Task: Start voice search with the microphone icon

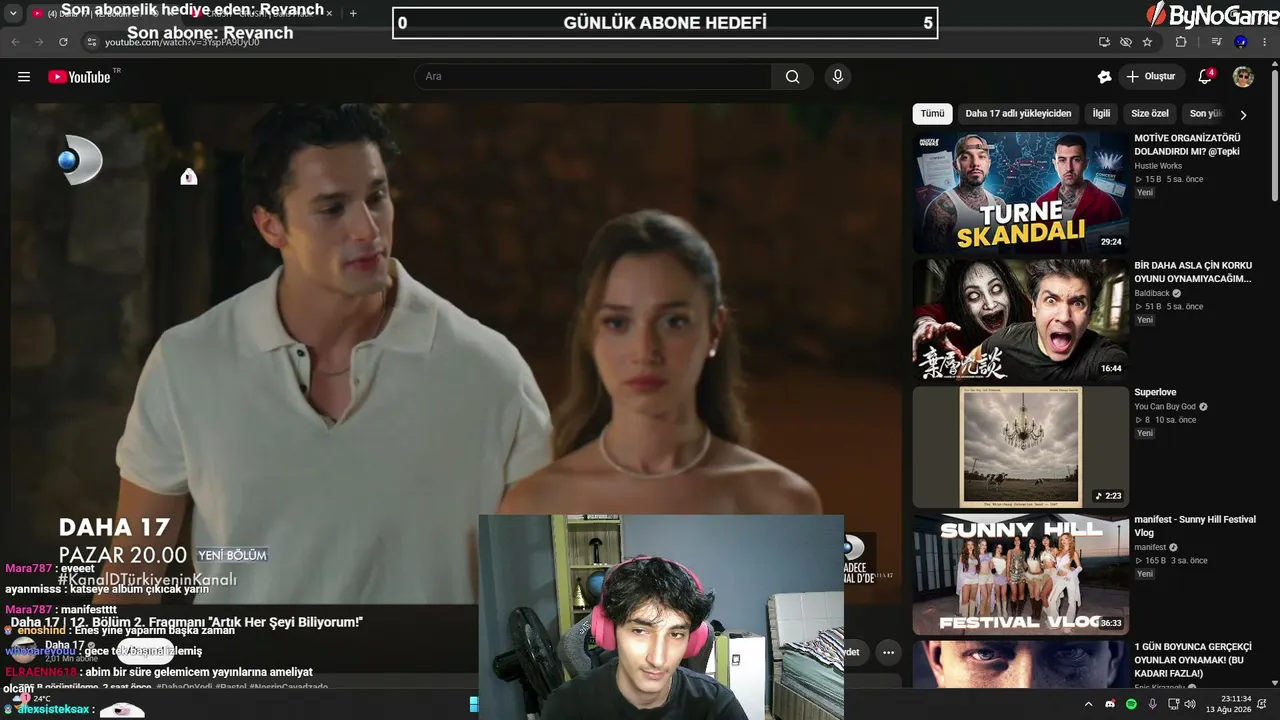Action: click(x=838, y=77)
